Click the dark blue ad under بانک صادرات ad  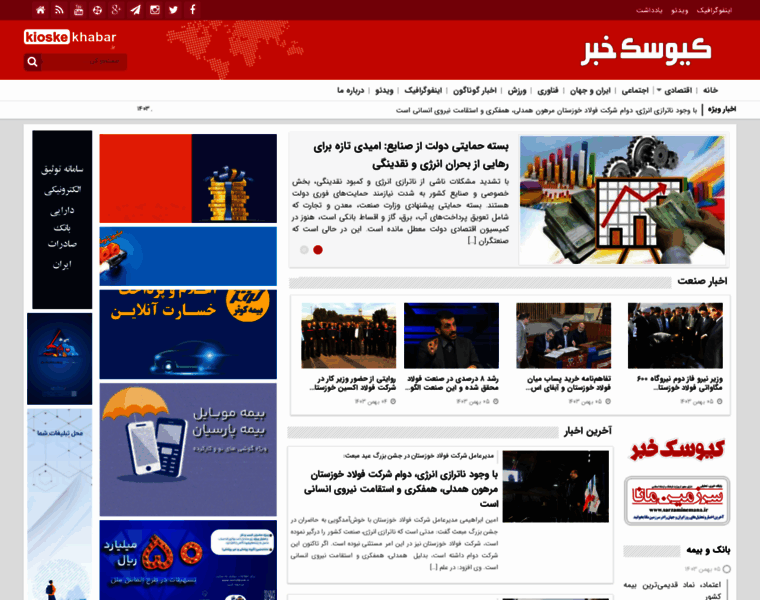pyautogui.click(x=60, y=359)
